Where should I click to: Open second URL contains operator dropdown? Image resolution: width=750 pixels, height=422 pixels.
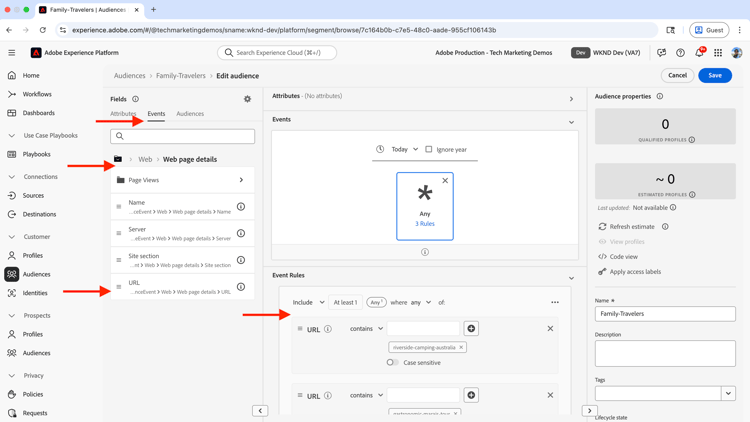366,395
